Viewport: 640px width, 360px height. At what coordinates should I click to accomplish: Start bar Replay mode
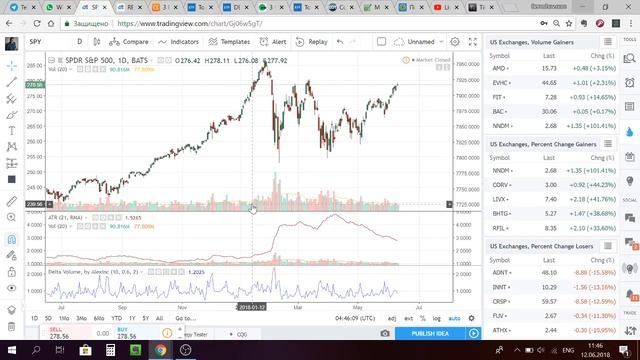click(x=311, y=42)
